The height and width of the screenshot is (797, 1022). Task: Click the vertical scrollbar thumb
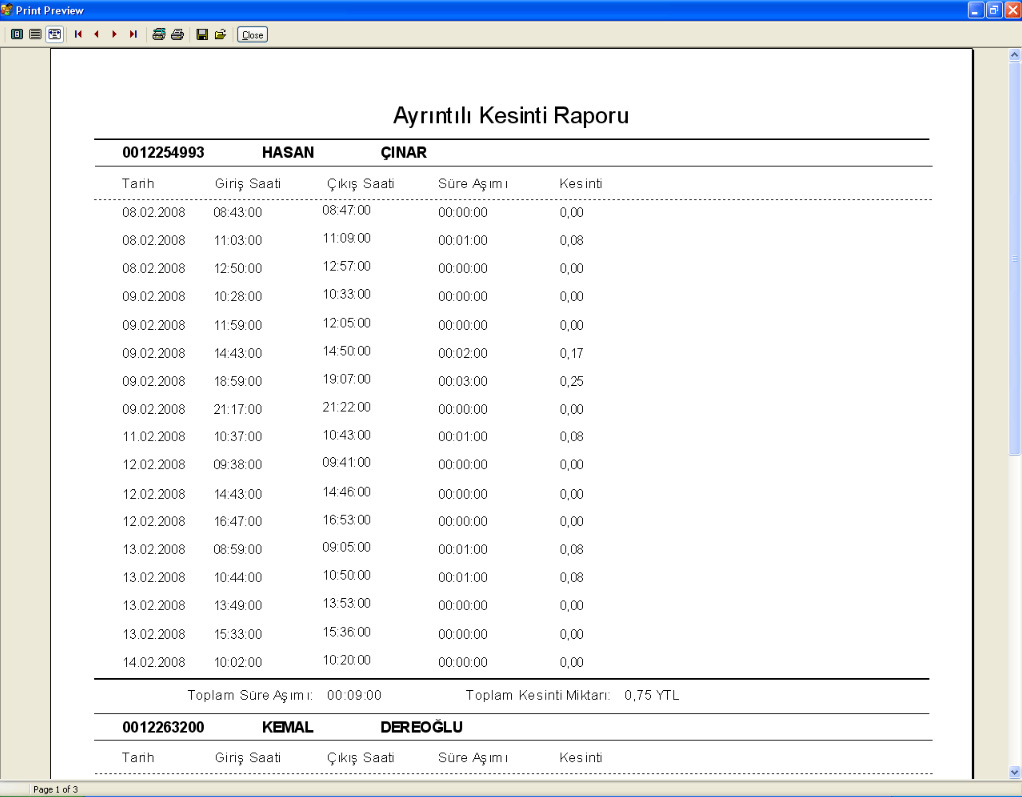[x=1014, y=260]
